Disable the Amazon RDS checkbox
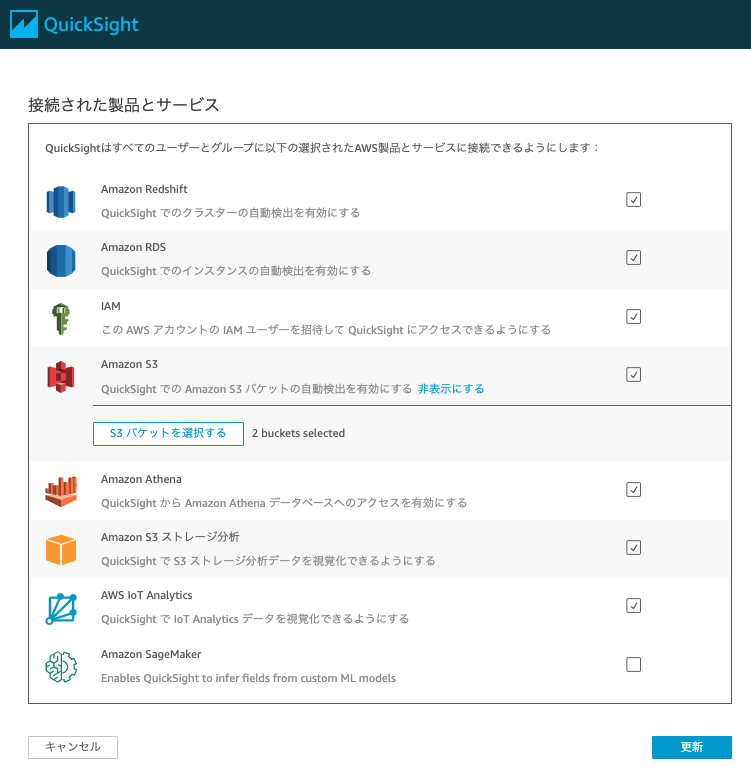Image resolution: width=751 pixels, height=767 pixels. pyautogui.click(x=634, y=258)
